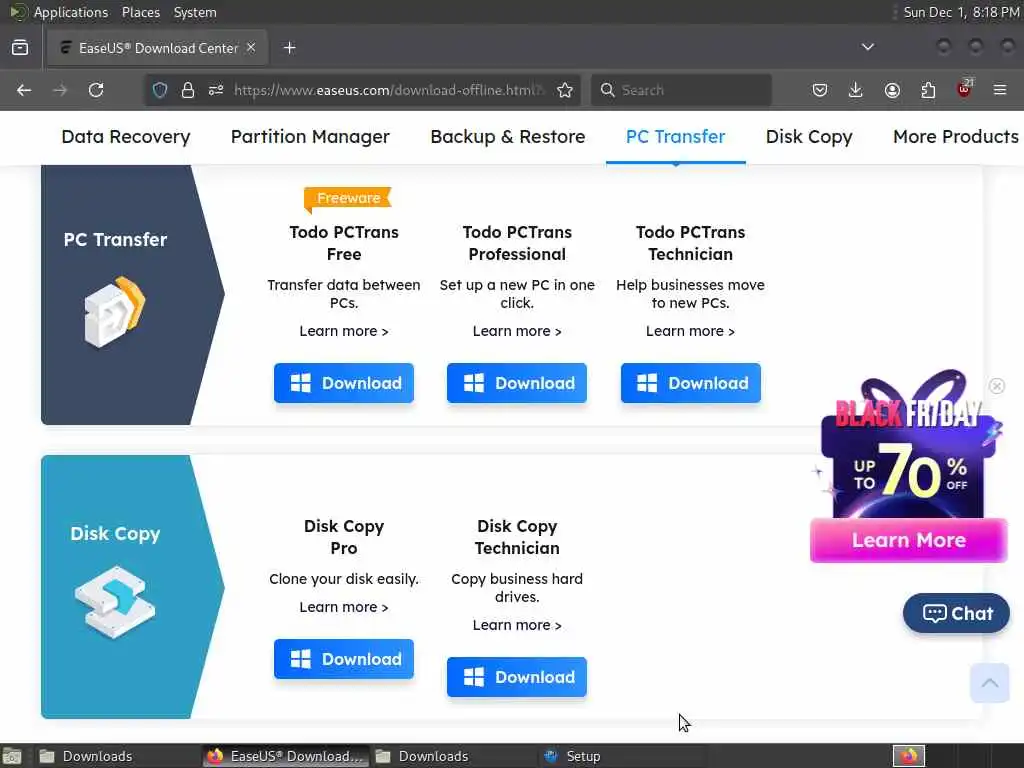The image size is (1024, 768).
Task: Click the red extension icon with badge
Action: click(965, 89)
